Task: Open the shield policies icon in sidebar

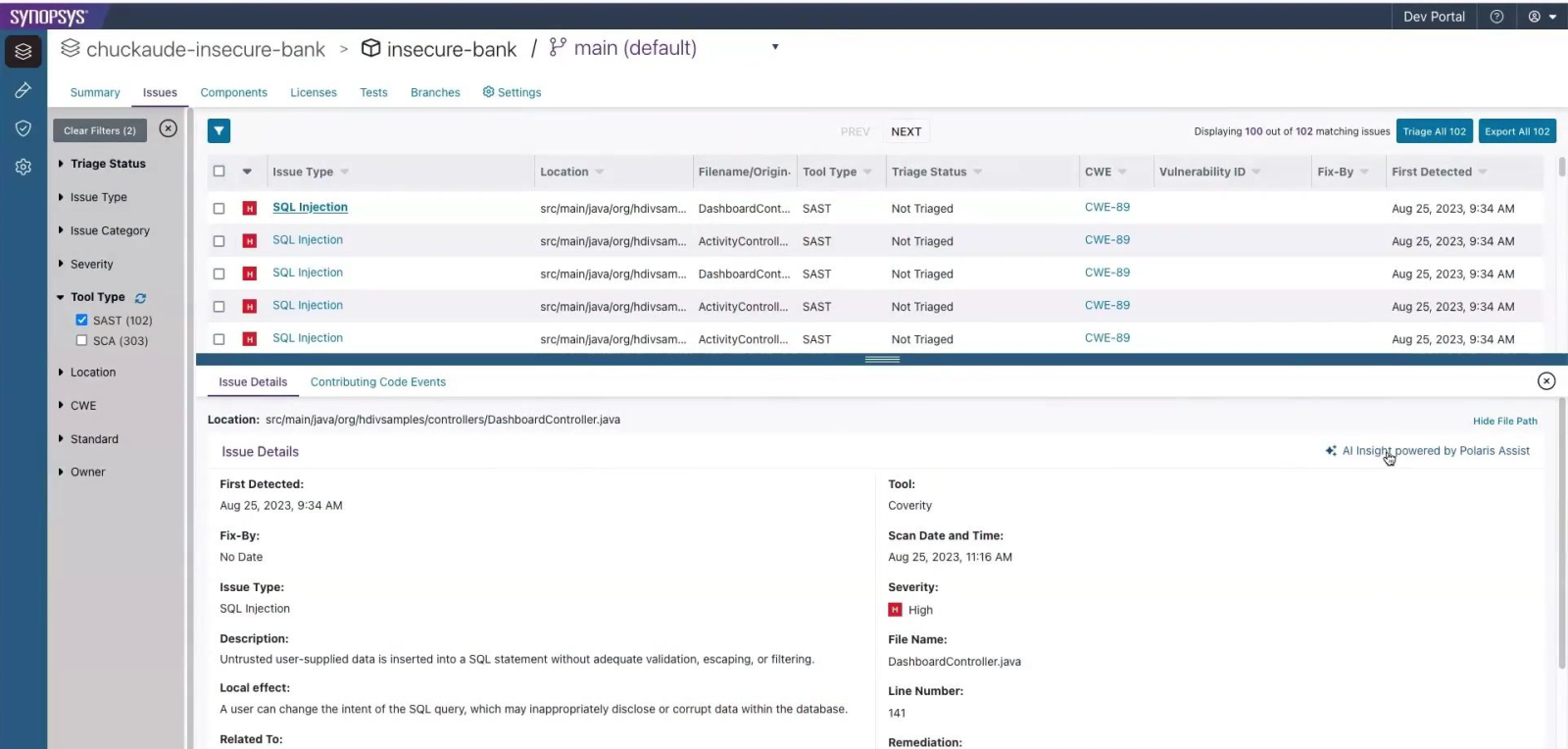Action: [x=24, y=128]
